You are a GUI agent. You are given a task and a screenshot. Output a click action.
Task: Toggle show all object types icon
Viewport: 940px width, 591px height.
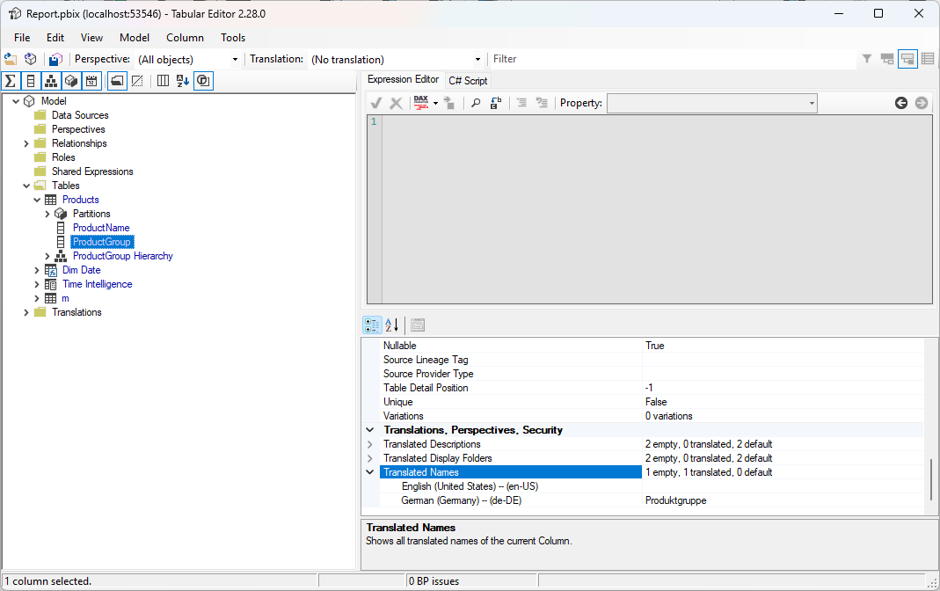[204, 81]
